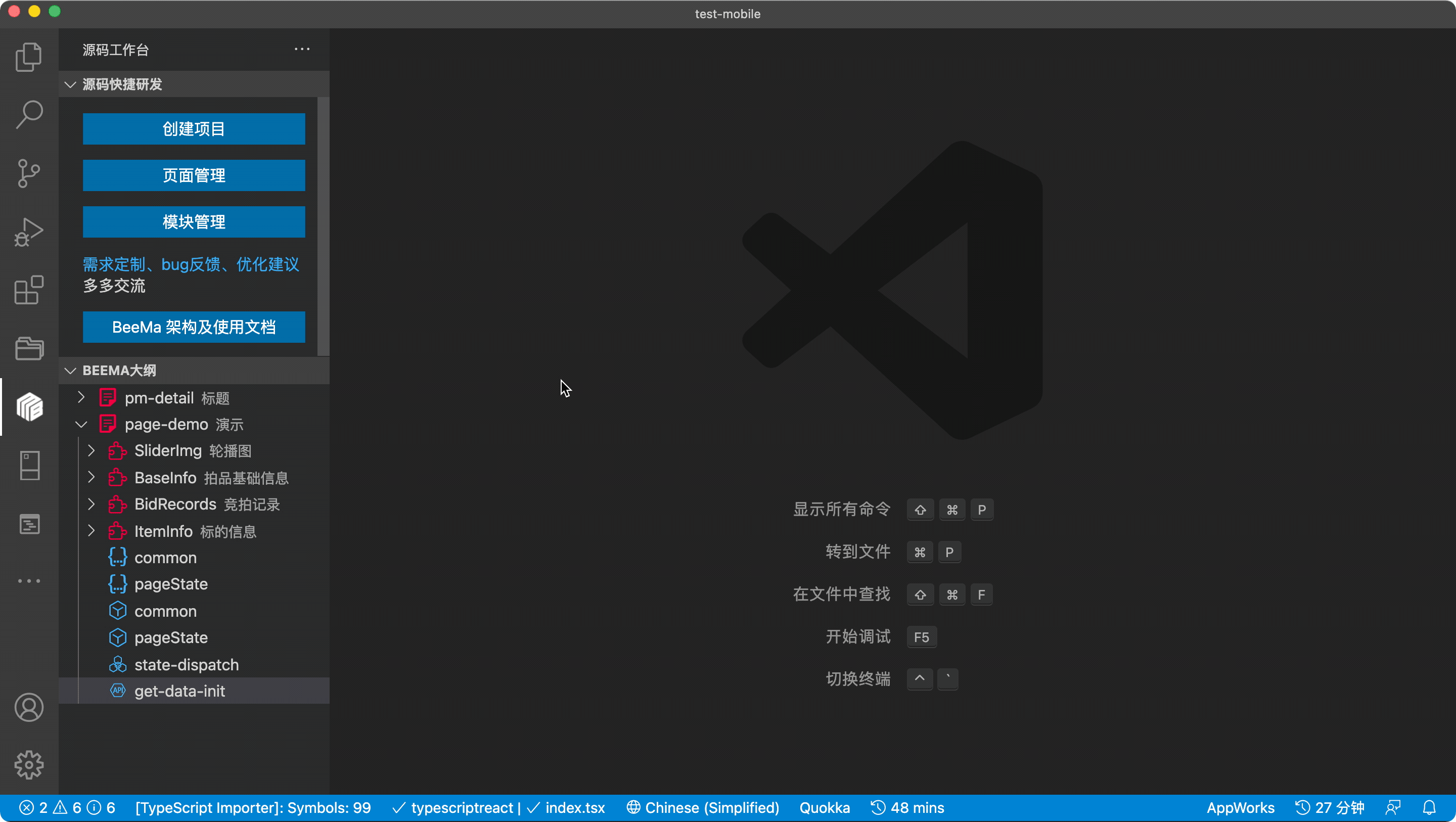Click the feedback person icon in status bar
This screenshot has width=1456, height=822.
(x=1393, y=807)
